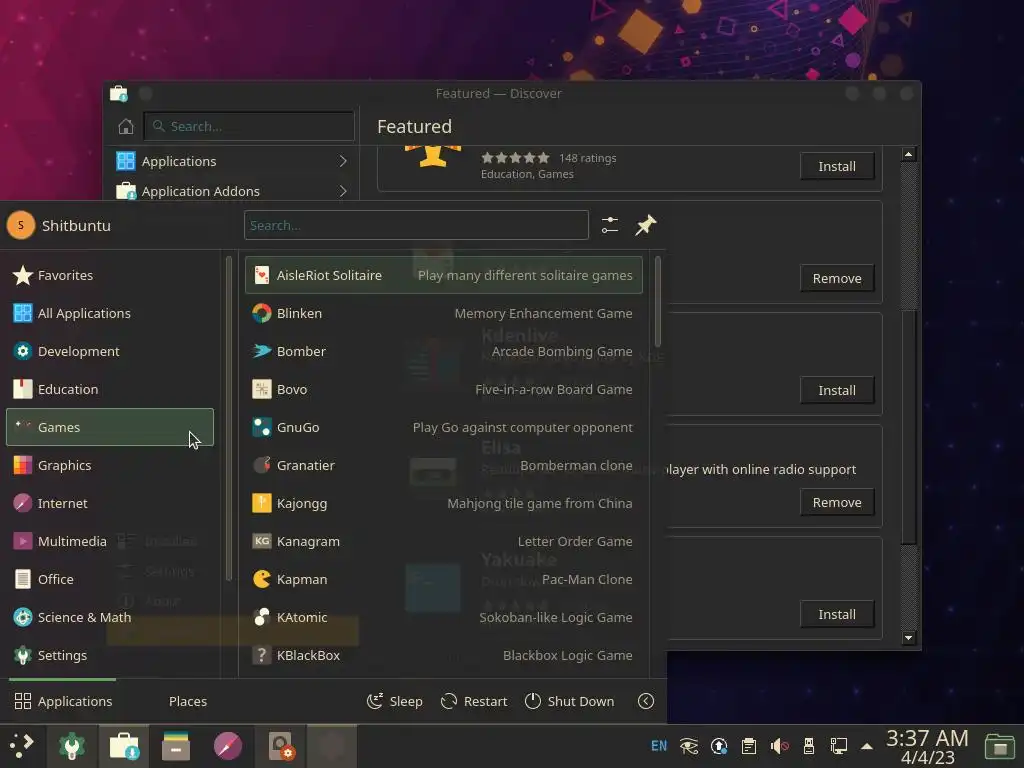Click the Sleep button

click(395, 701)
